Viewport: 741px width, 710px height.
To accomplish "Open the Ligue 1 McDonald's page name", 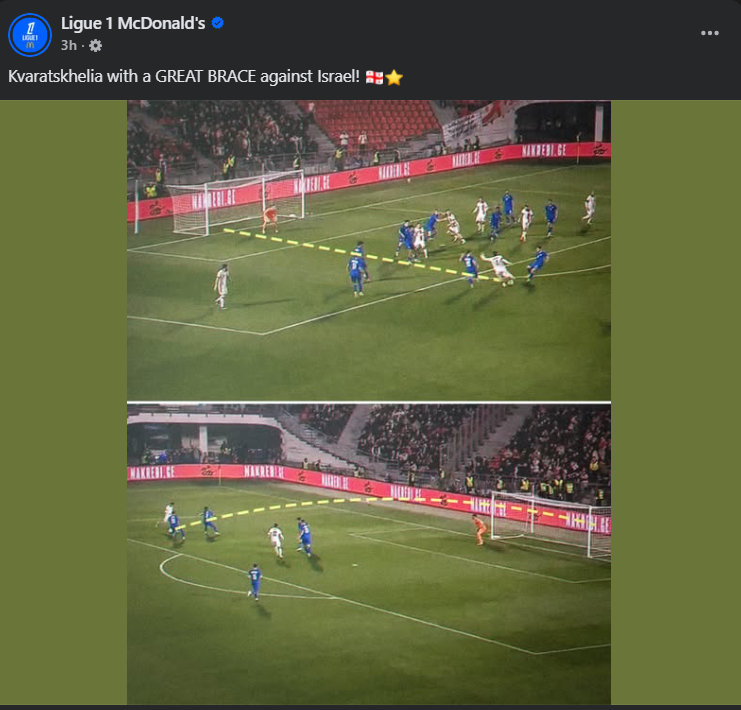I will point(133,23).
